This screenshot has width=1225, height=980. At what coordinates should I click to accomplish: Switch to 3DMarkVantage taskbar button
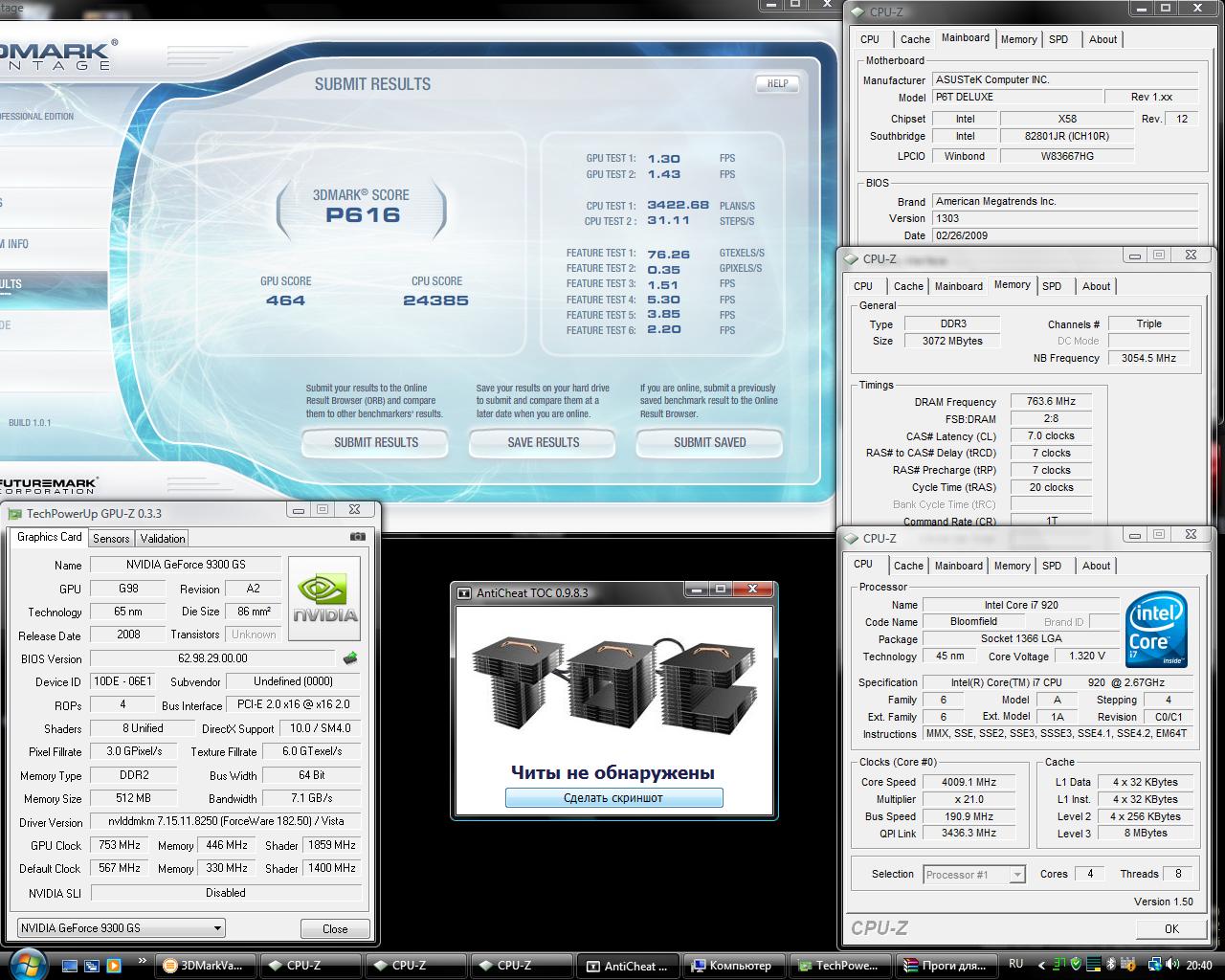[x=204, y=965]
